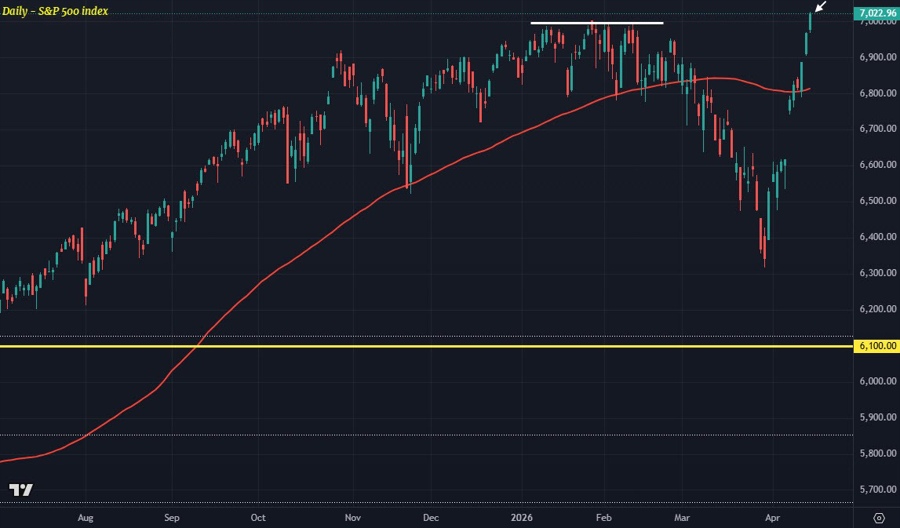The image size is (900, 528).
Task: Click the 6,900.00 price axis label
Action: point(878,57)
